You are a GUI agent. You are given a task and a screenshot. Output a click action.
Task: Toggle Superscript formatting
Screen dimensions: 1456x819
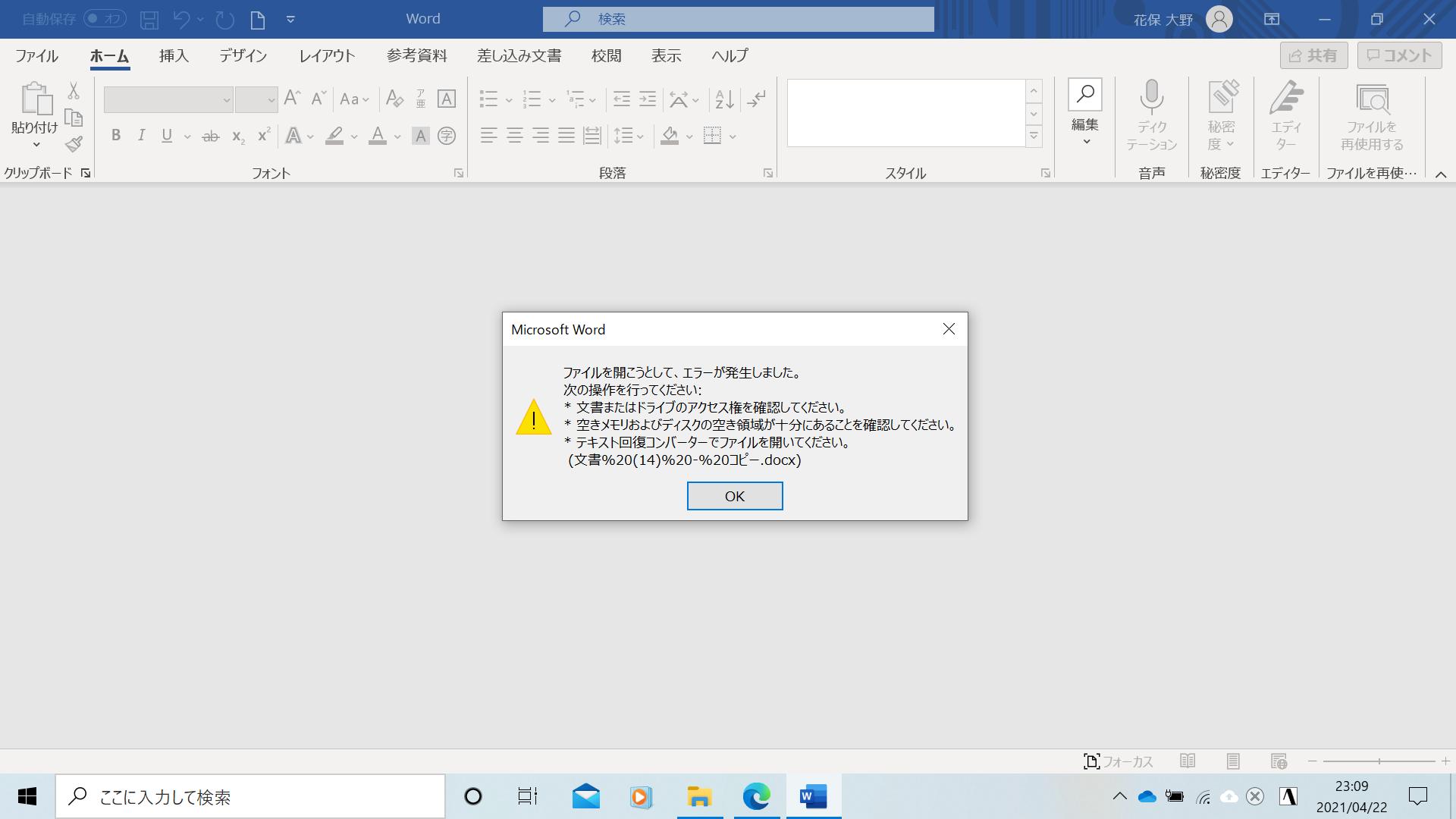[264, 136]
